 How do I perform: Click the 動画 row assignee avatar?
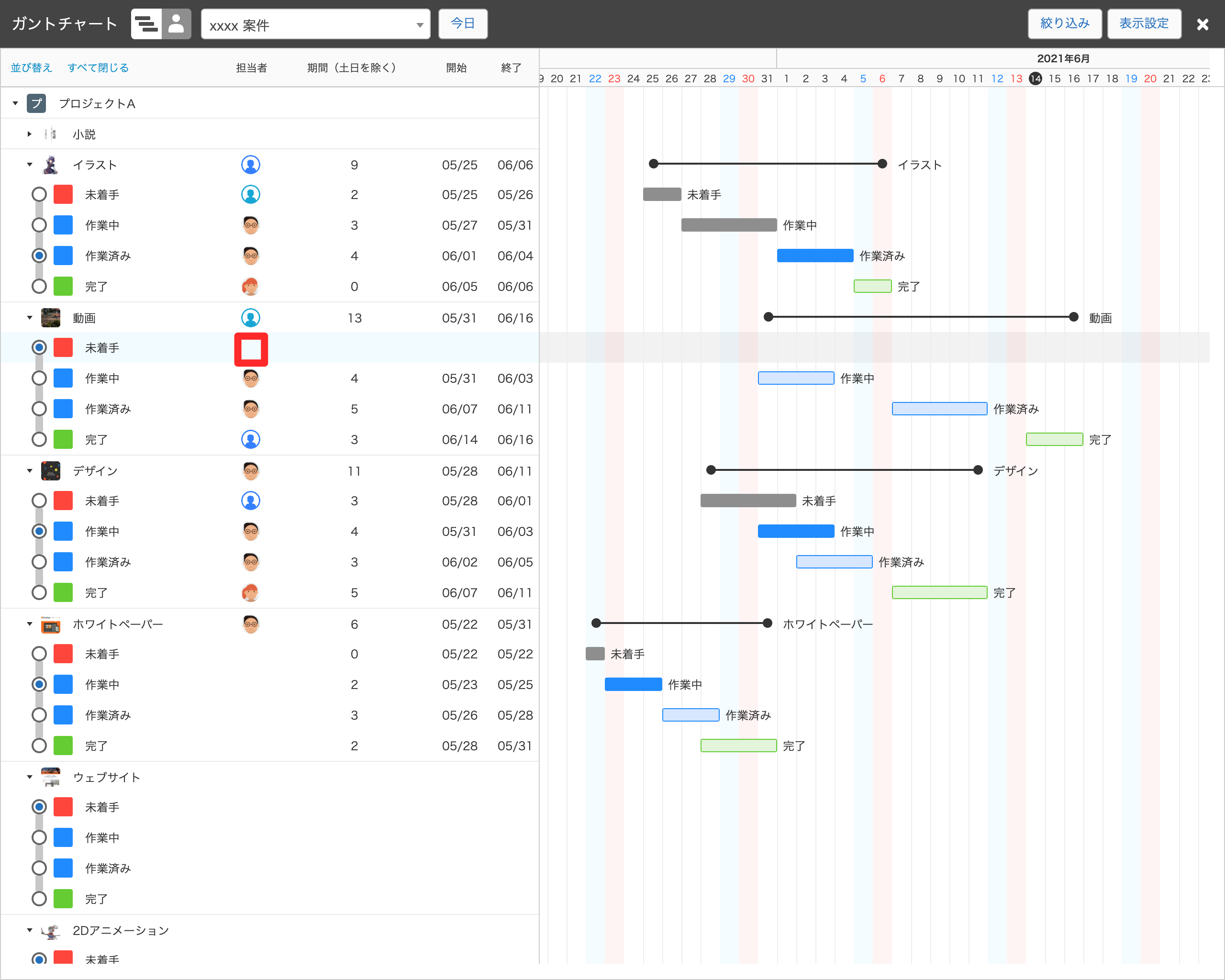[x=251, y=318]
